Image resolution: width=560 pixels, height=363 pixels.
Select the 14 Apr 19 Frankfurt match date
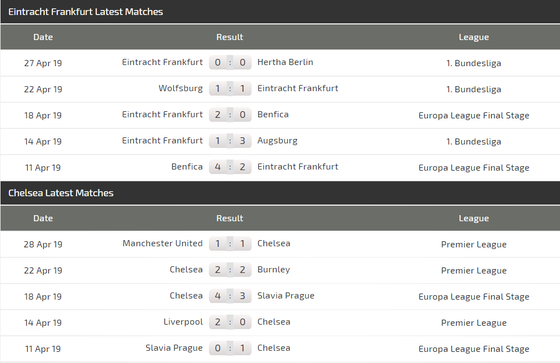[x=43, y=141]
